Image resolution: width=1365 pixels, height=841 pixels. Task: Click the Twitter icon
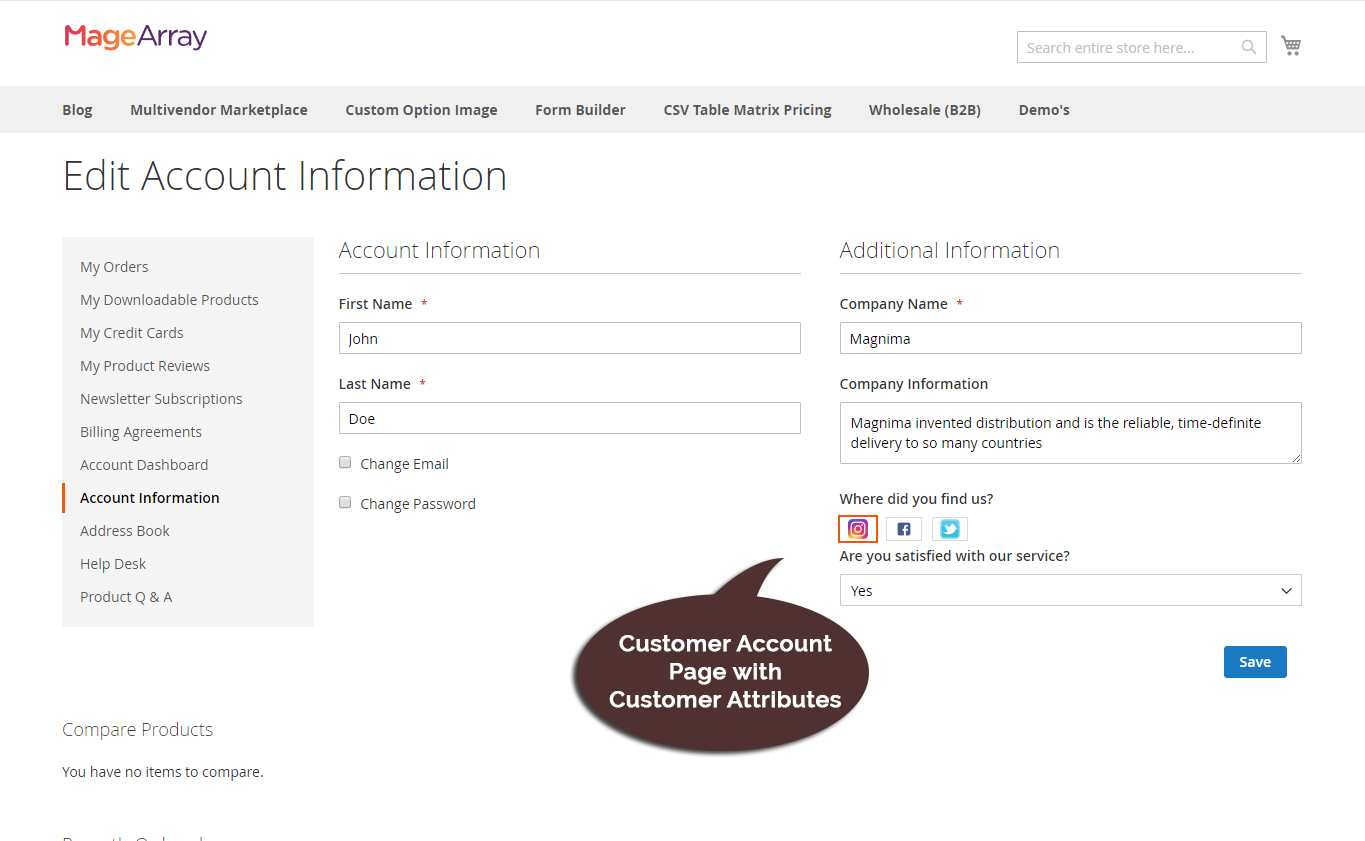tap(949, 528)
